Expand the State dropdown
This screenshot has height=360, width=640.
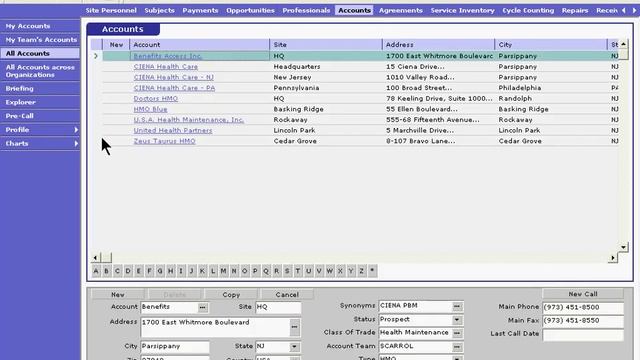pos(294,347)
